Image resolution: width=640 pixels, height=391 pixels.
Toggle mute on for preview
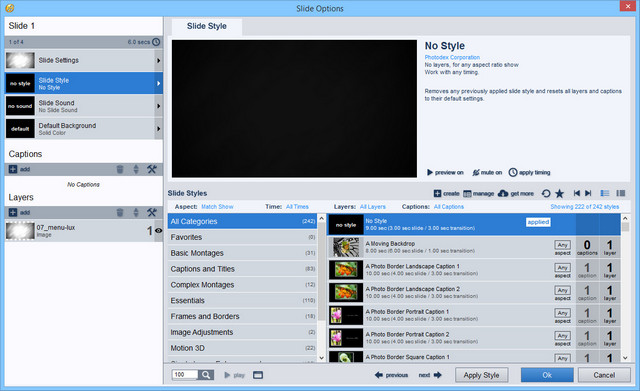pos(487,173)
